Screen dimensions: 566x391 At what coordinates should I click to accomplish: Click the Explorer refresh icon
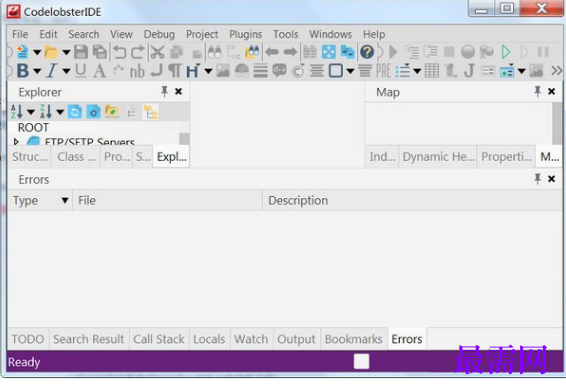click(75, 112)
